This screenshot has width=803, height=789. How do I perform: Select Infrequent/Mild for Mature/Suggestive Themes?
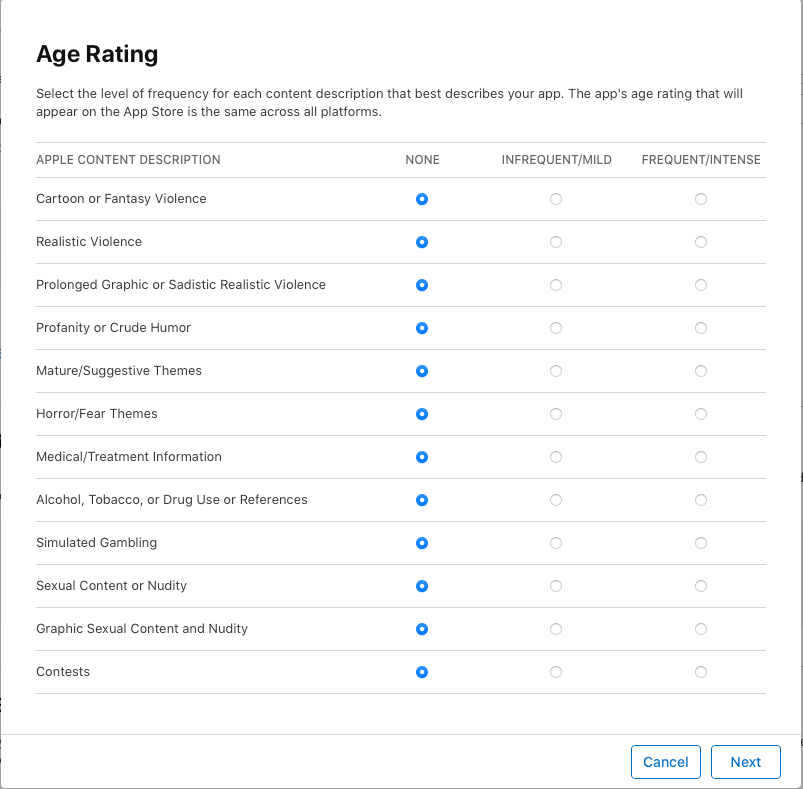pos(556,371)
